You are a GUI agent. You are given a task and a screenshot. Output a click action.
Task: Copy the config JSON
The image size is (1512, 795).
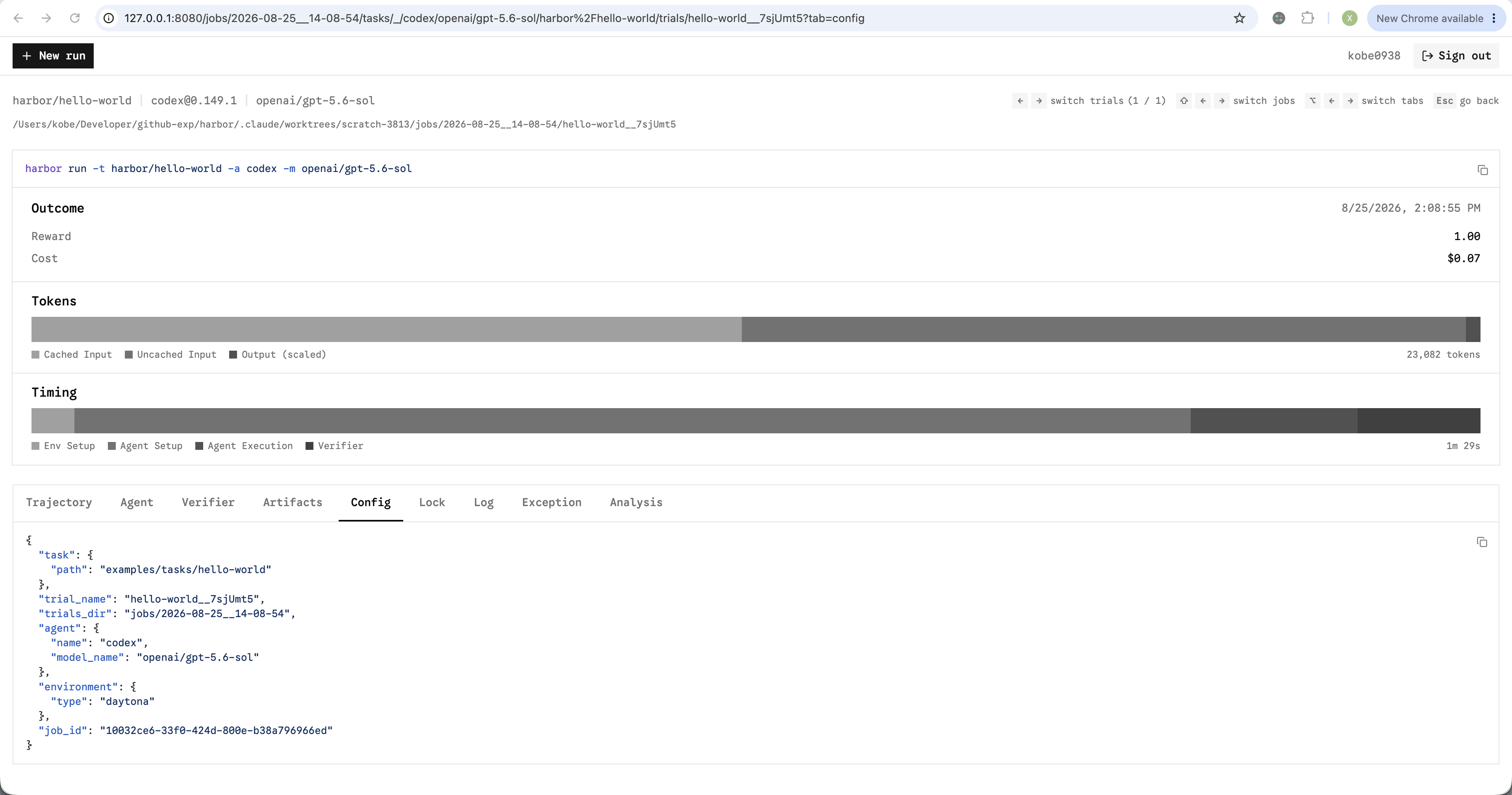click(x=1482, y=542)
